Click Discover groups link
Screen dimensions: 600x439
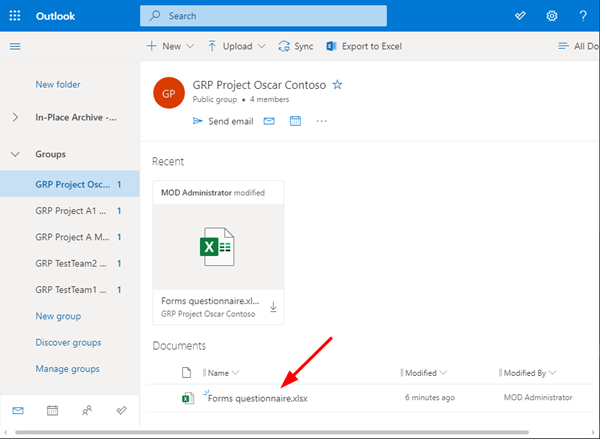click(68, 342)
